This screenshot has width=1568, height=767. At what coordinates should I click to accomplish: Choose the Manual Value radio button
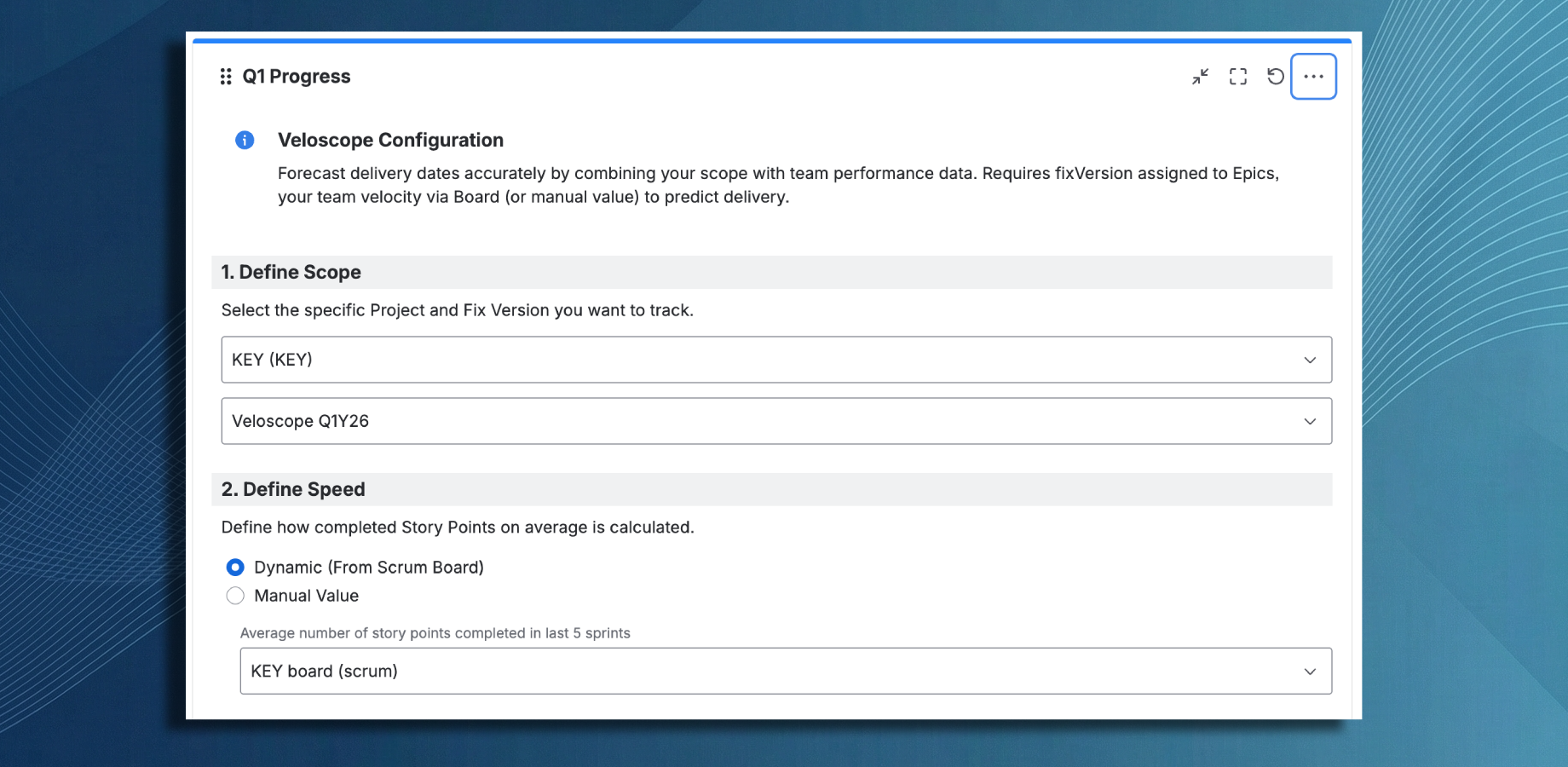pos(236,596)
